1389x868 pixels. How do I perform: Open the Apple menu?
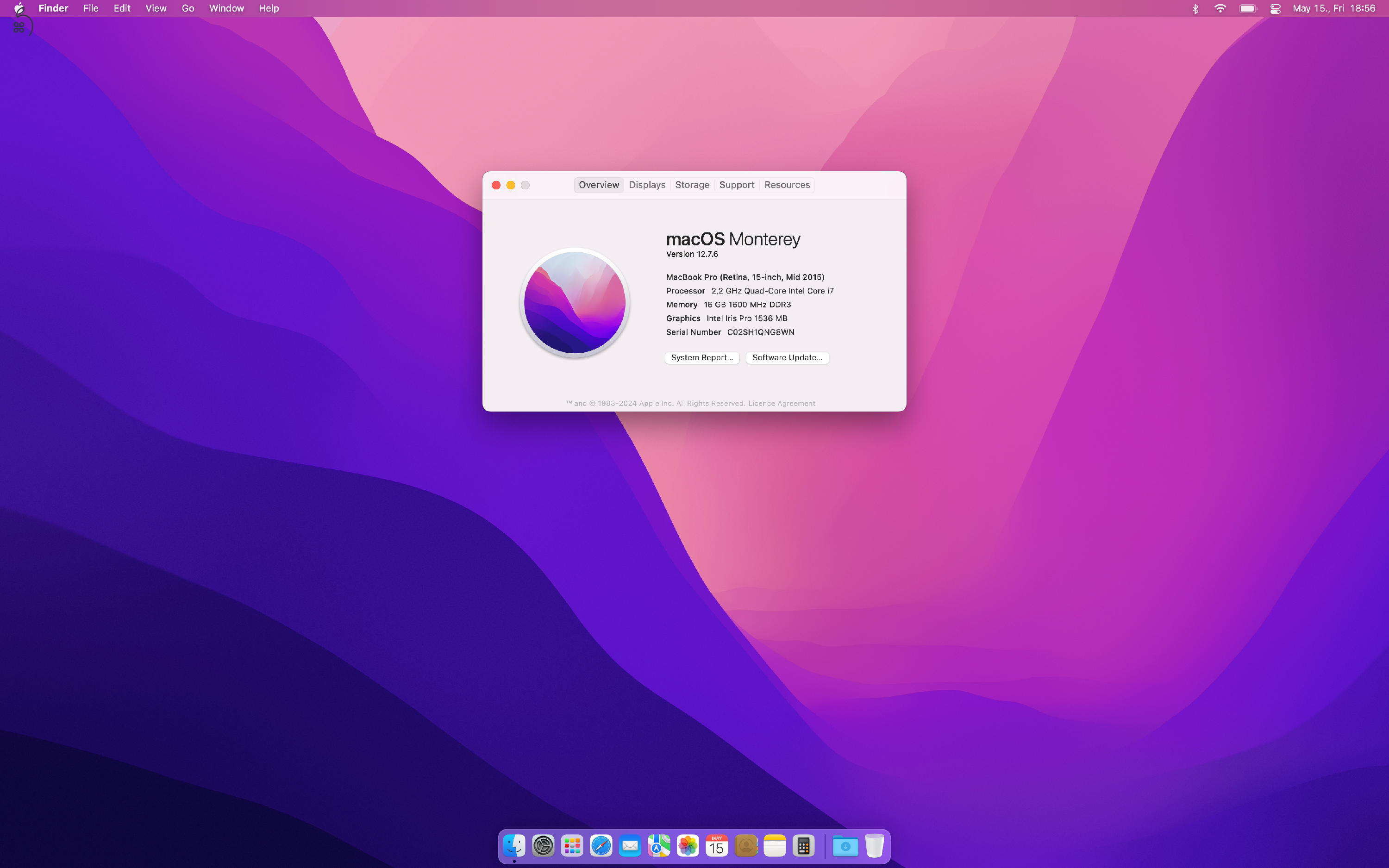[19, 8]
